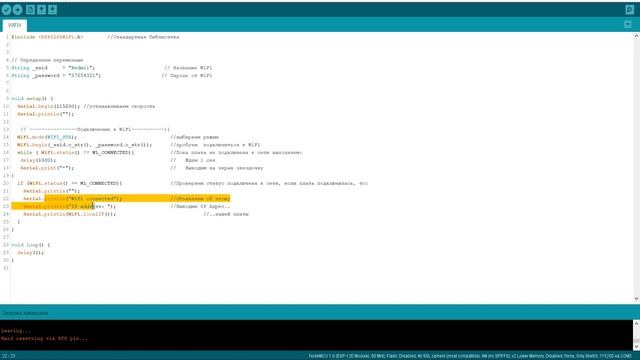Click the console scrollbar up arrow
The image size is (640, 360).
(636, 323)
